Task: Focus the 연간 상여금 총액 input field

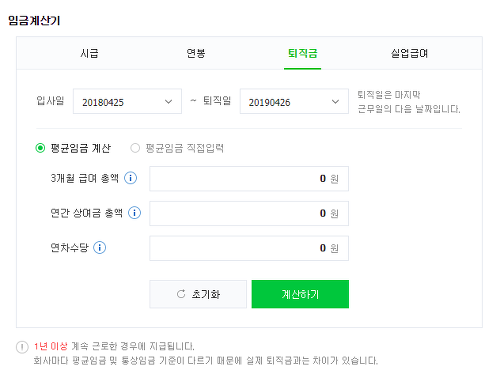Action: pos(249,213)
